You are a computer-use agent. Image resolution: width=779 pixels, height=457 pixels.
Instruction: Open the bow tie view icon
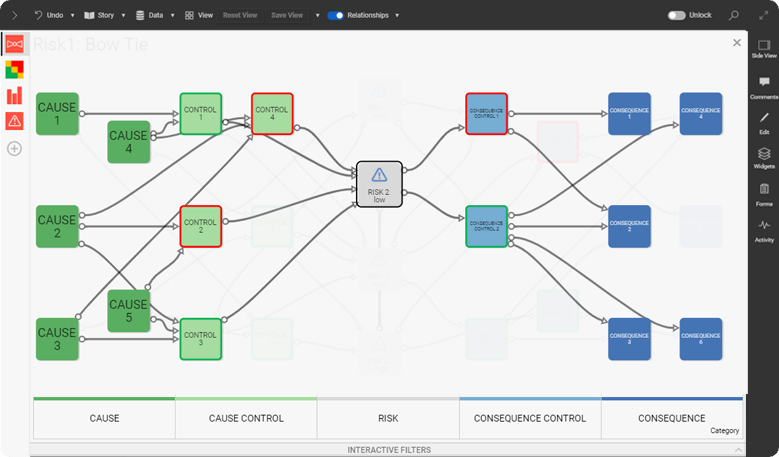pos(14,45)
